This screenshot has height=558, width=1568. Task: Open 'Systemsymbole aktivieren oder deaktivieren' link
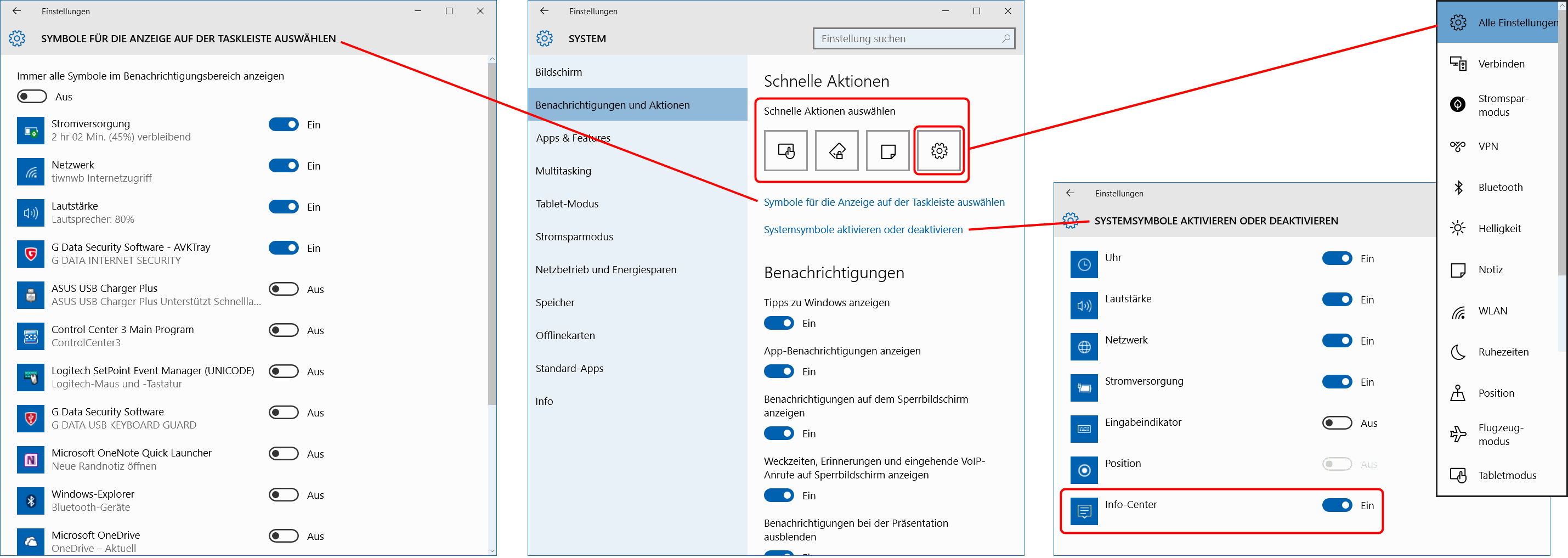(x=863, y=230)
